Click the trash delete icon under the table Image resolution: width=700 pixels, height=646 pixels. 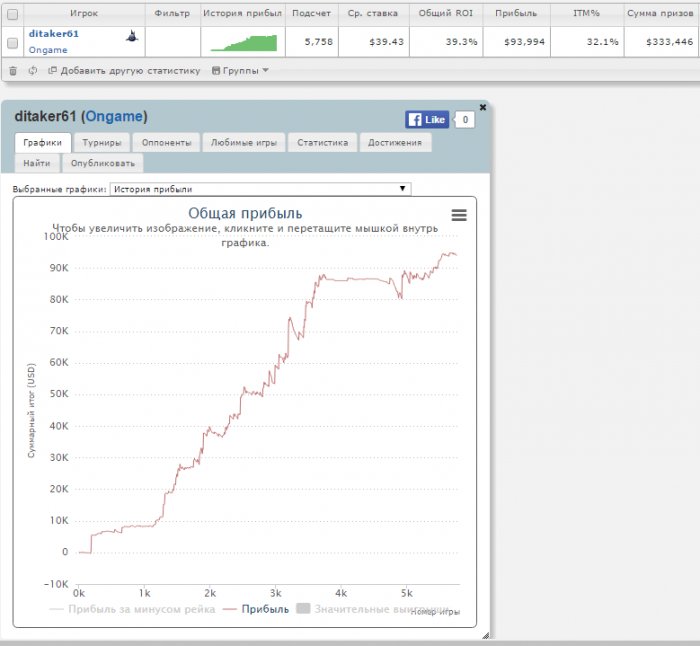[12, 71]
